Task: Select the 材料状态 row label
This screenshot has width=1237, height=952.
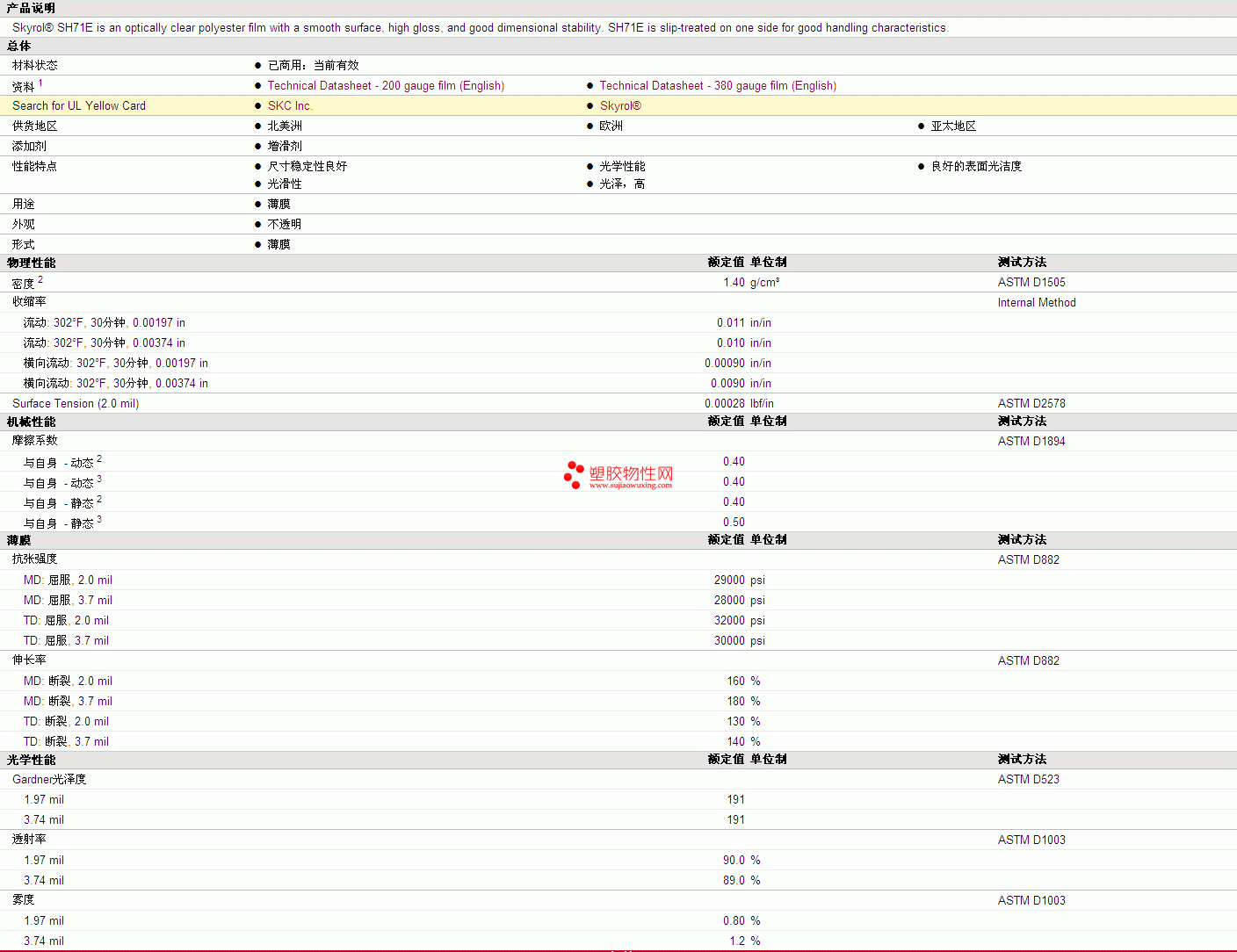Action: pos(35,65)
